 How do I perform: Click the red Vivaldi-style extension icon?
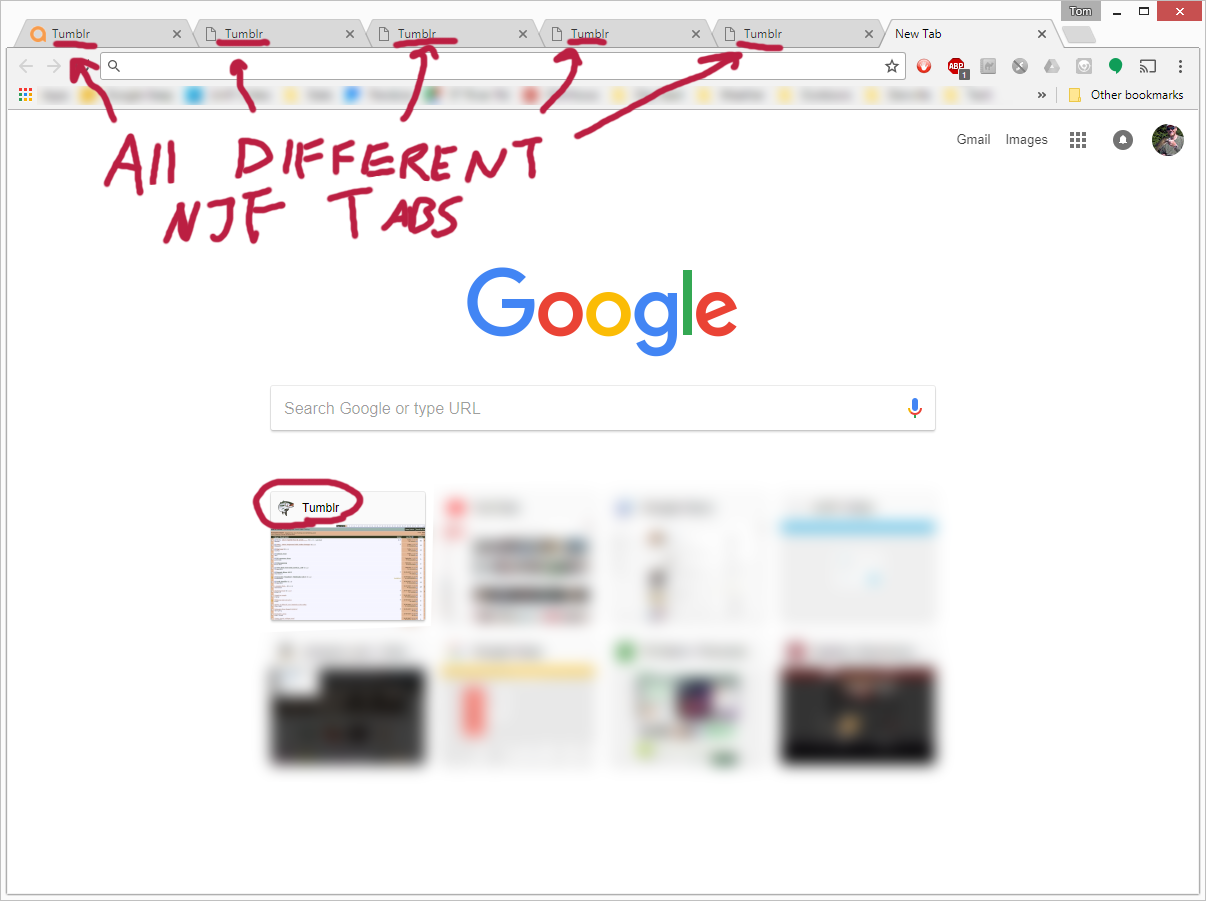(x=925, y=67)
